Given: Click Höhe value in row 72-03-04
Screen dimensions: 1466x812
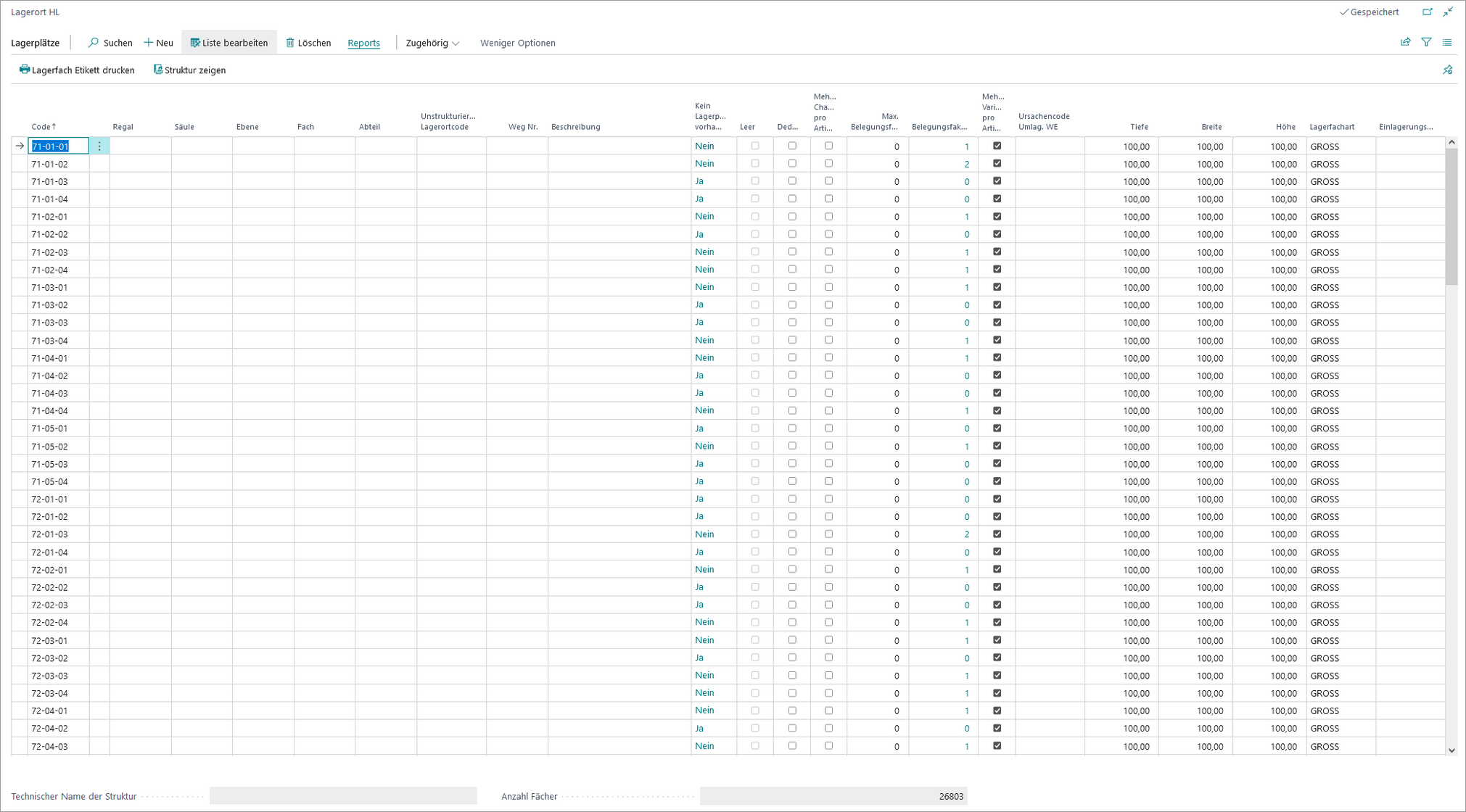Looking at the screenshot, I should 1283,693.
